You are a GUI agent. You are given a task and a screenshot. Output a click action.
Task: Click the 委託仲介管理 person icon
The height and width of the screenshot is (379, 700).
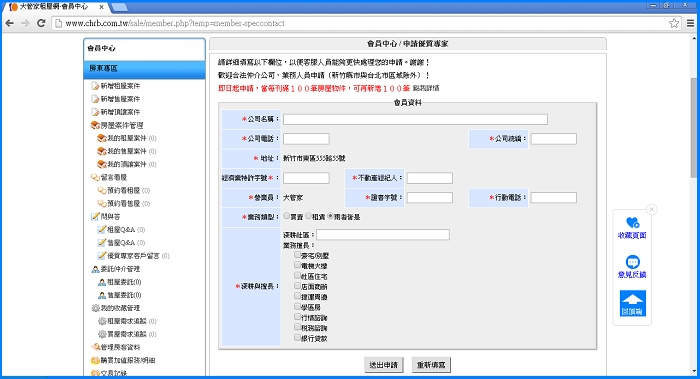click(95, 269)
